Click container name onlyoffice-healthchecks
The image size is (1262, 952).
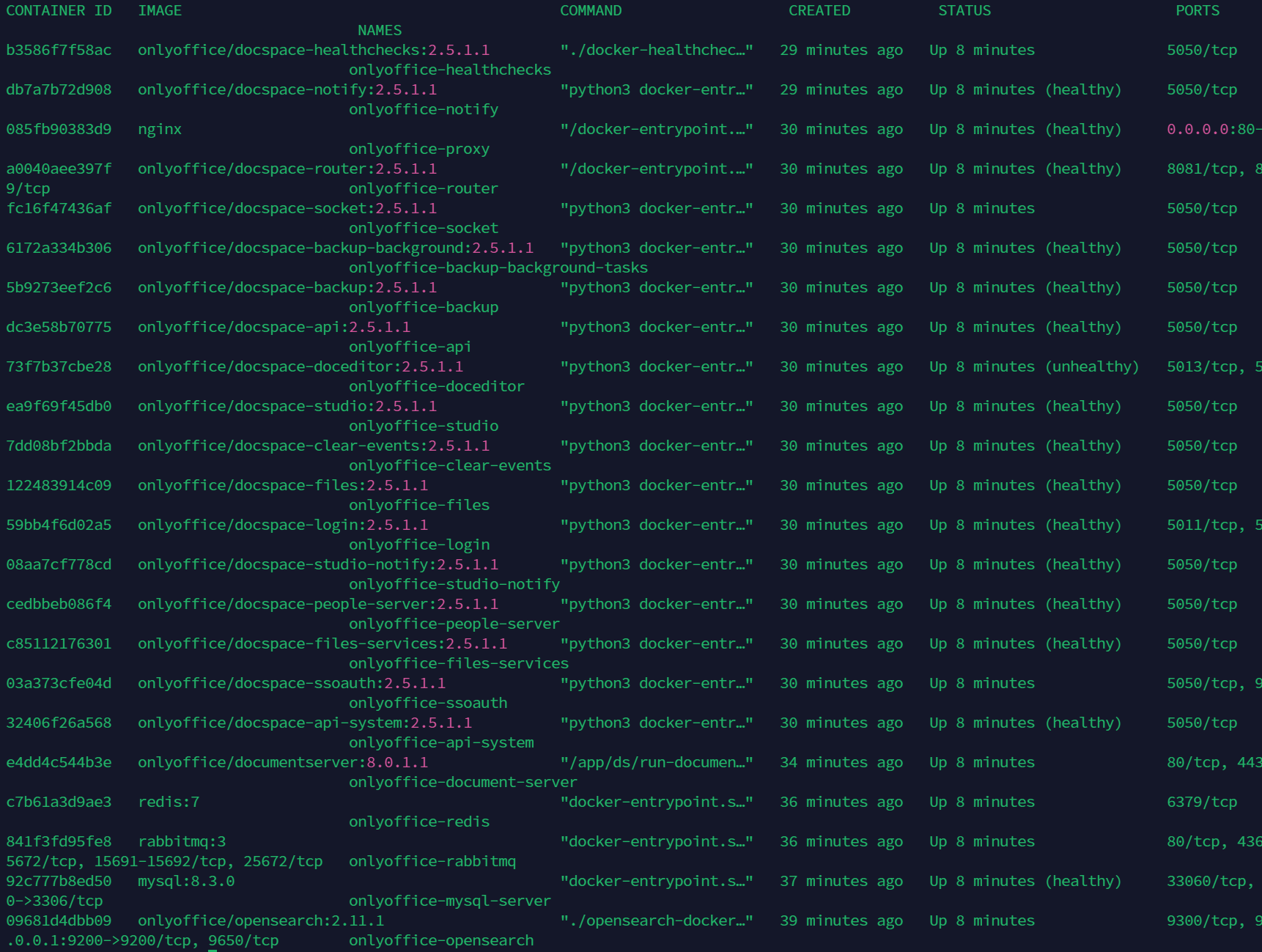click(450, 70)
